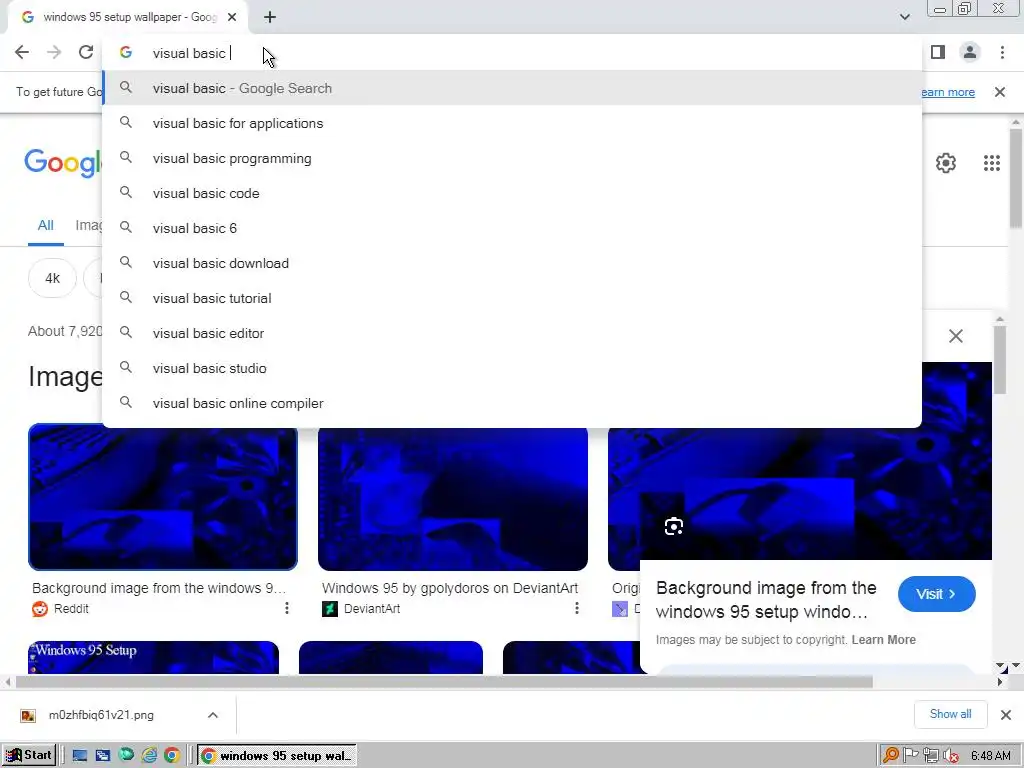Open more options for DeviantArt result

click(x=577, y=609)
